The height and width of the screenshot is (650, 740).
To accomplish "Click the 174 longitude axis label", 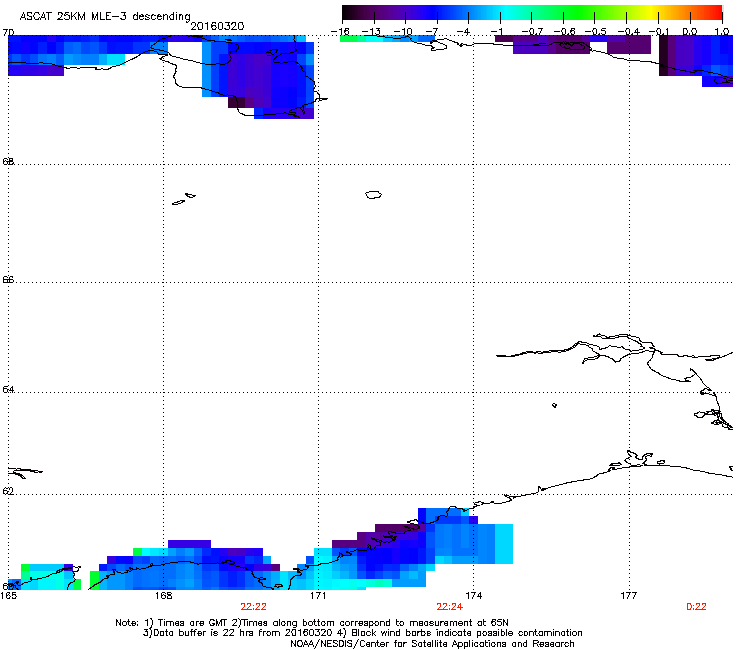I will (x=473, y=596).
